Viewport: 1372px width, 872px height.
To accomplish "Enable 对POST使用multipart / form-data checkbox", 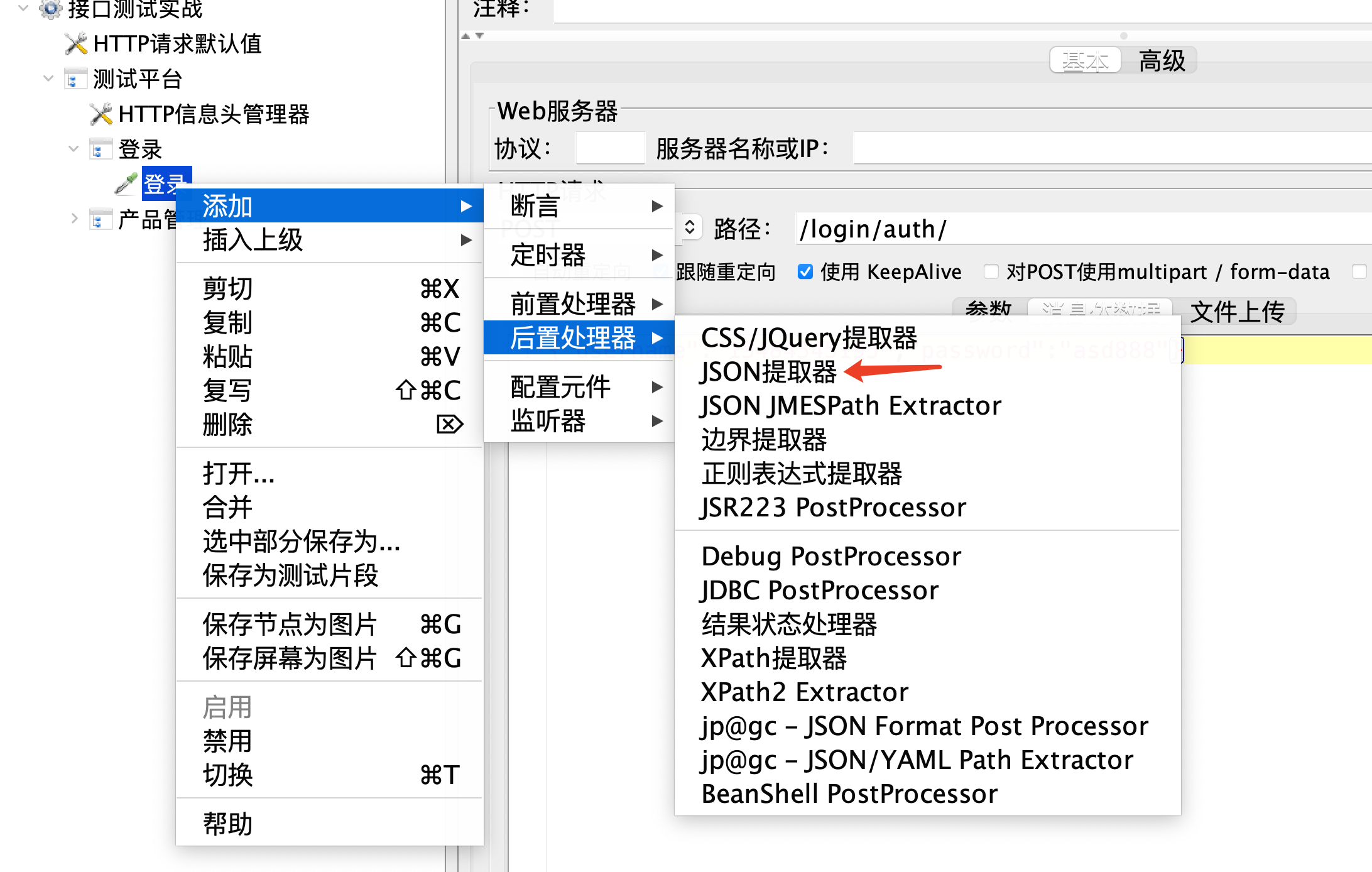I will [x=991, y=272].
